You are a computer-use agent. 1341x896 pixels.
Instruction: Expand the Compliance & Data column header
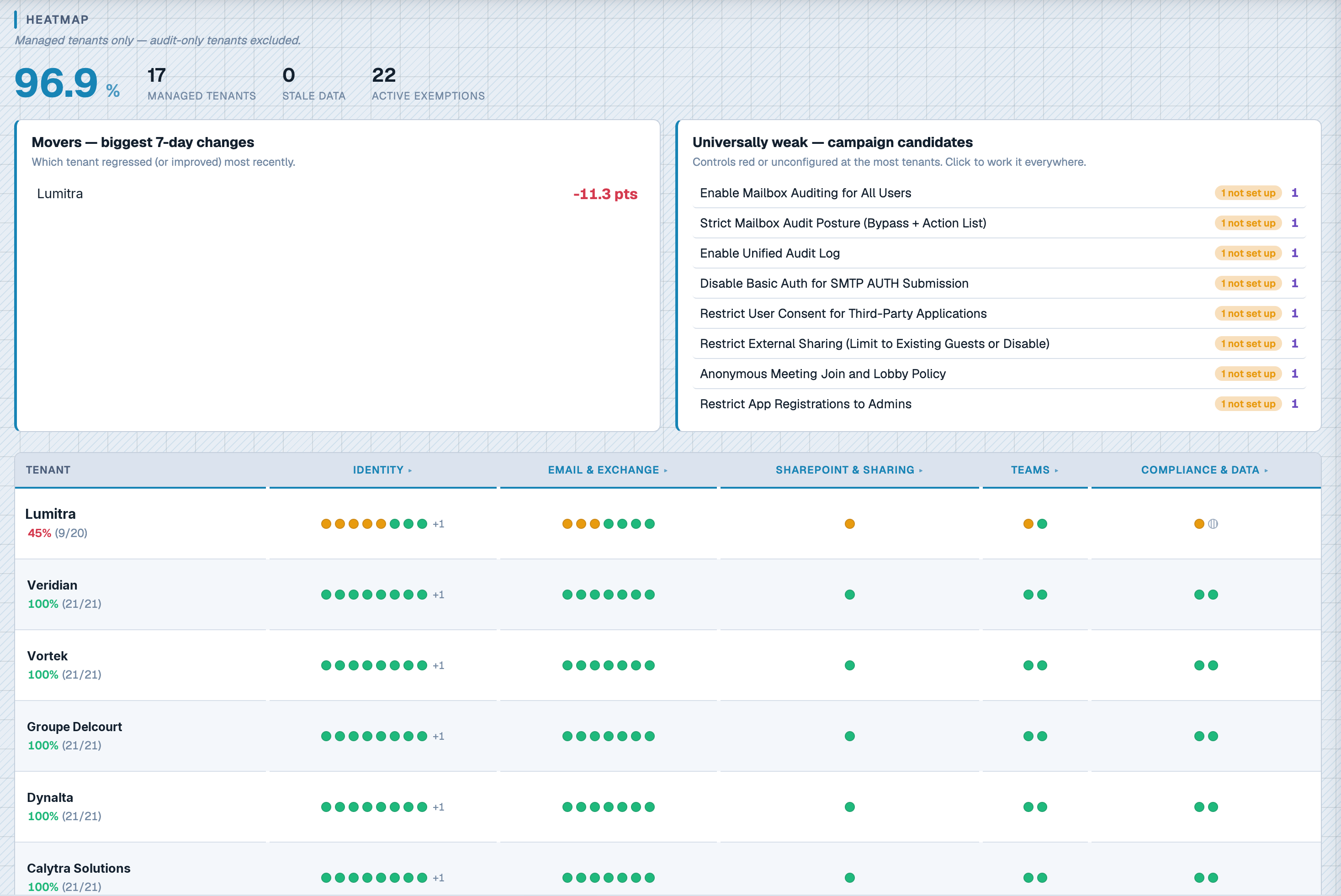click(1204, 470)
